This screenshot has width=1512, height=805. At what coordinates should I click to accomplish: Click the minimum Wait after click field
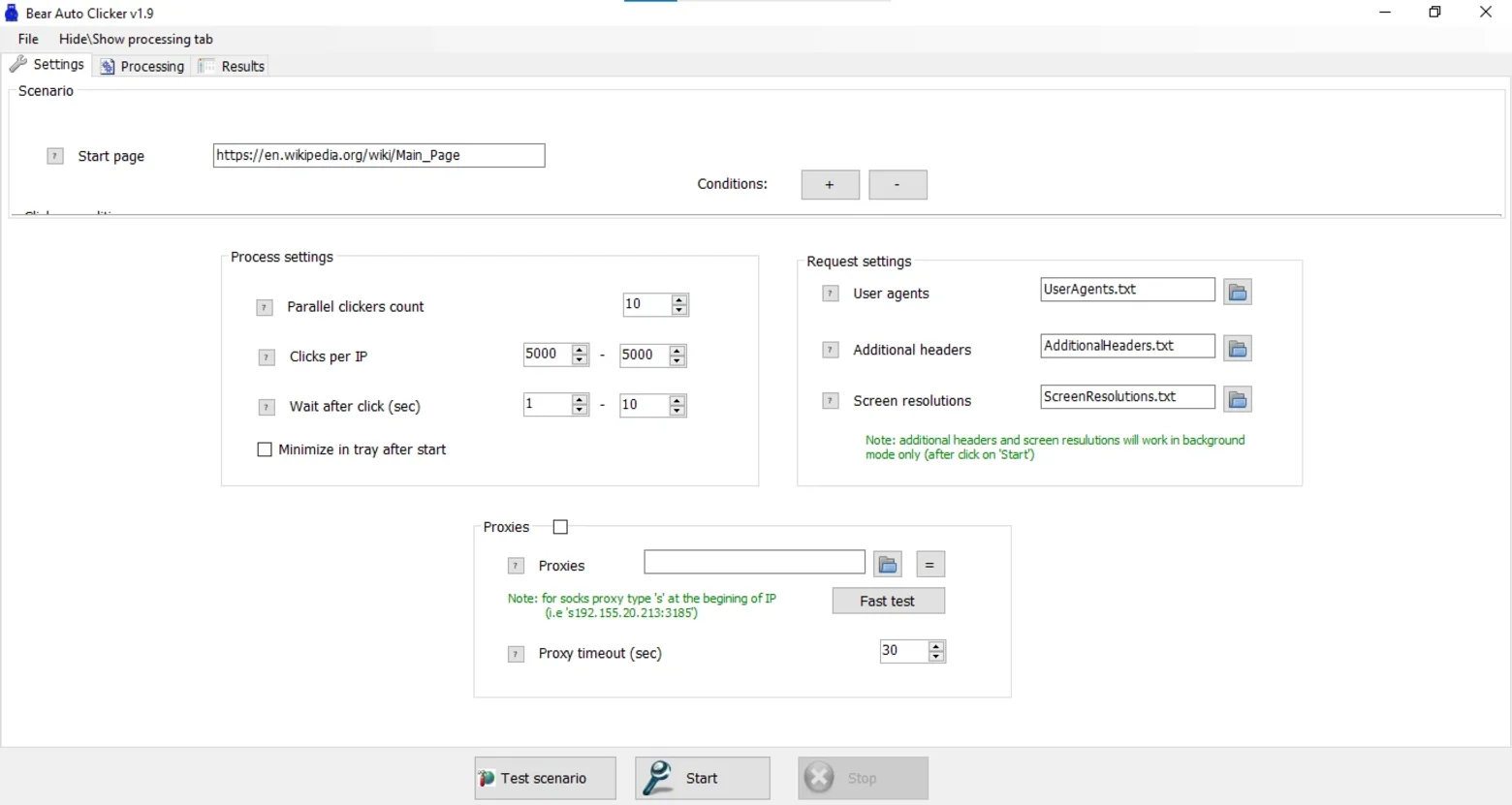[548, 405]
